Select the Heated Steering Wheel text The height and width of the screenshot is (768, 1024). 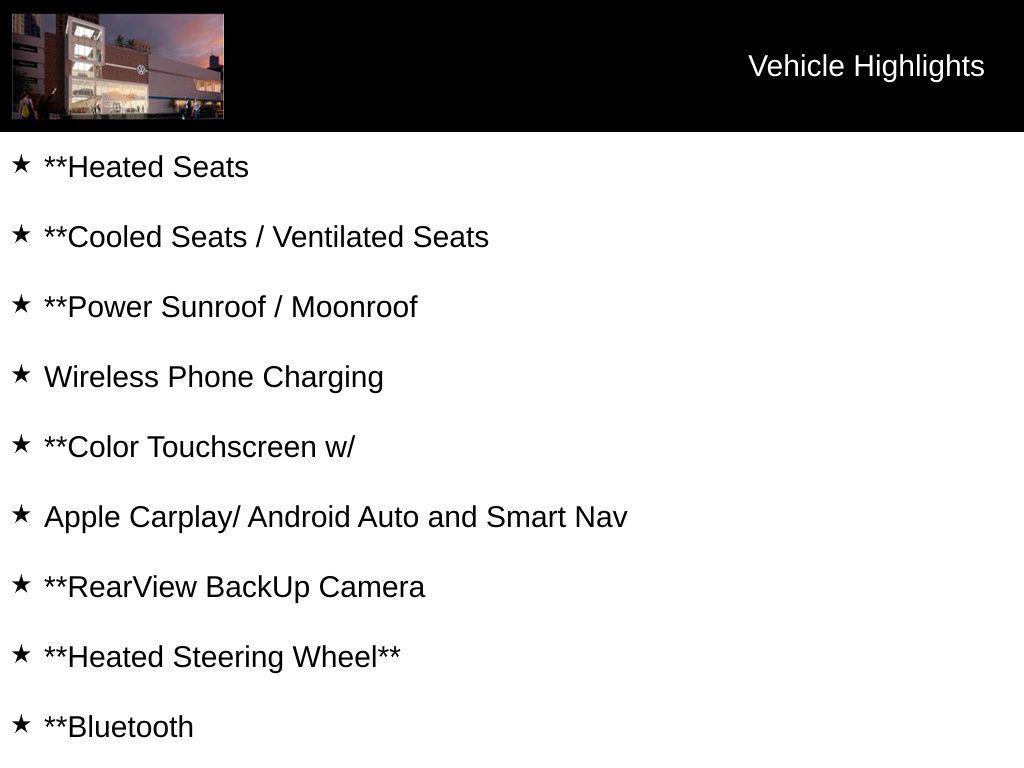[222, 657]
